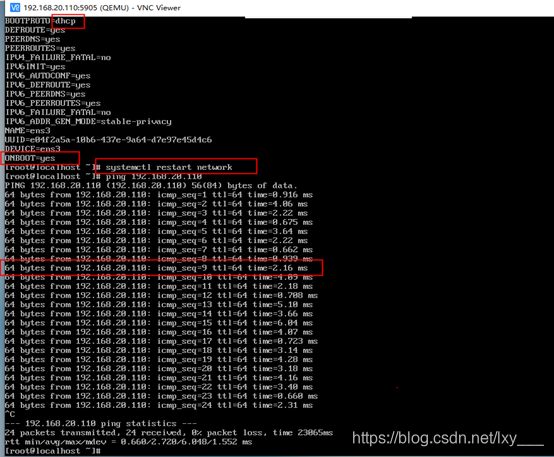Click the IPV6_AUTOCONF=yes line
The width and height of the screenshot is (554, 457).
click(x=48, y=76)
